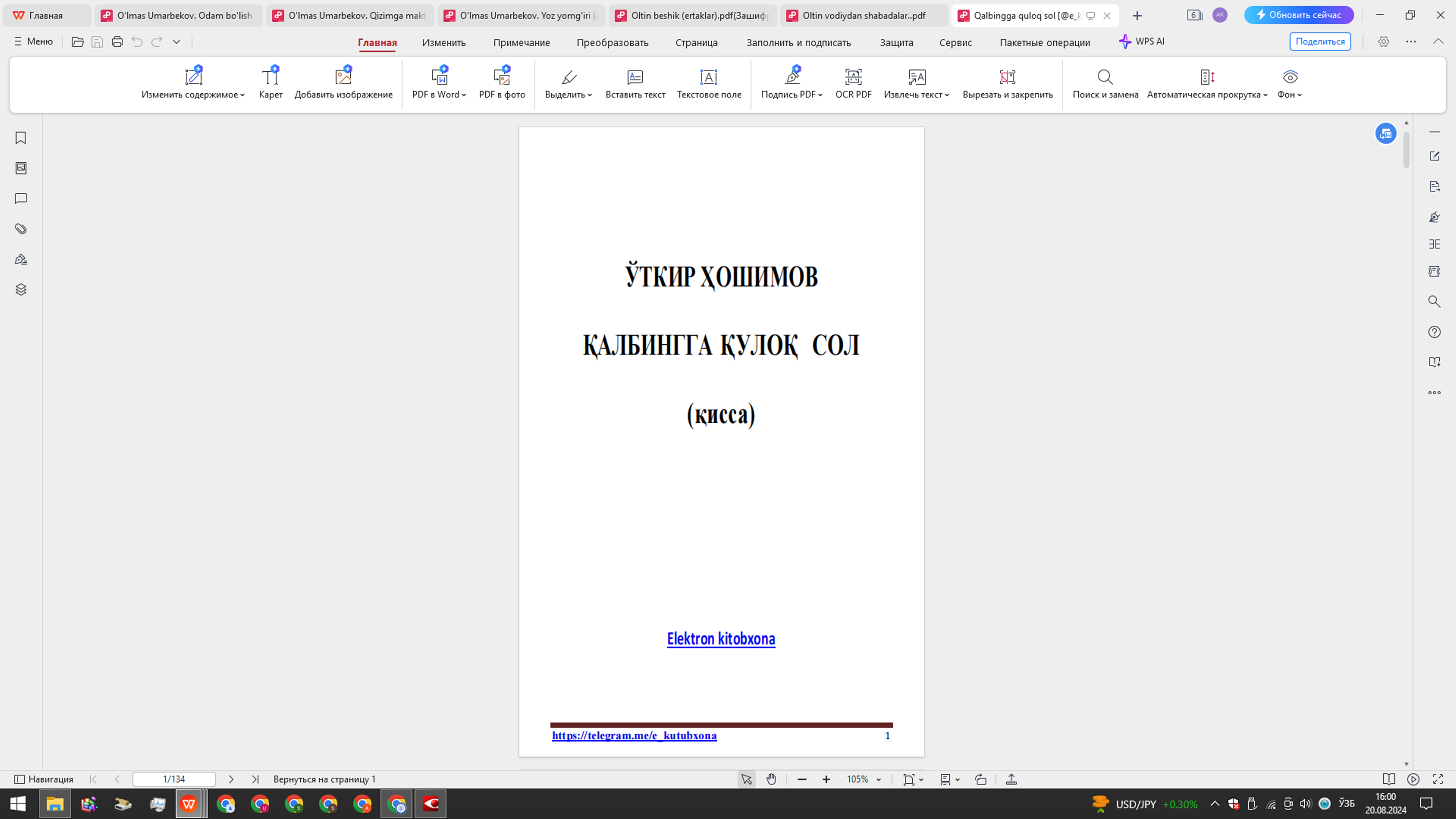Switch to hand pan tool
Viewport: 1456px width, 819px height.
(772, 780)
